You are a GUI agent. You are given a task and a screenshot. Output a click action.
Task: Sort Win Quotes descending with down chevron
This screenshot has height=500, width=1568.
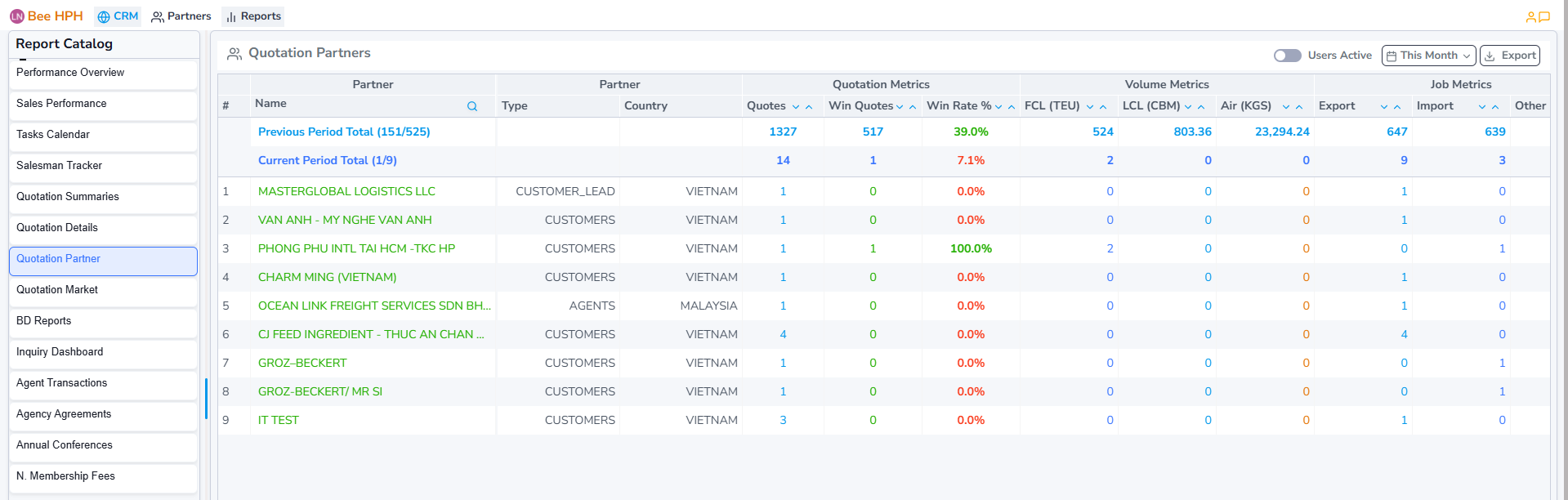click(x=900, y=107)
